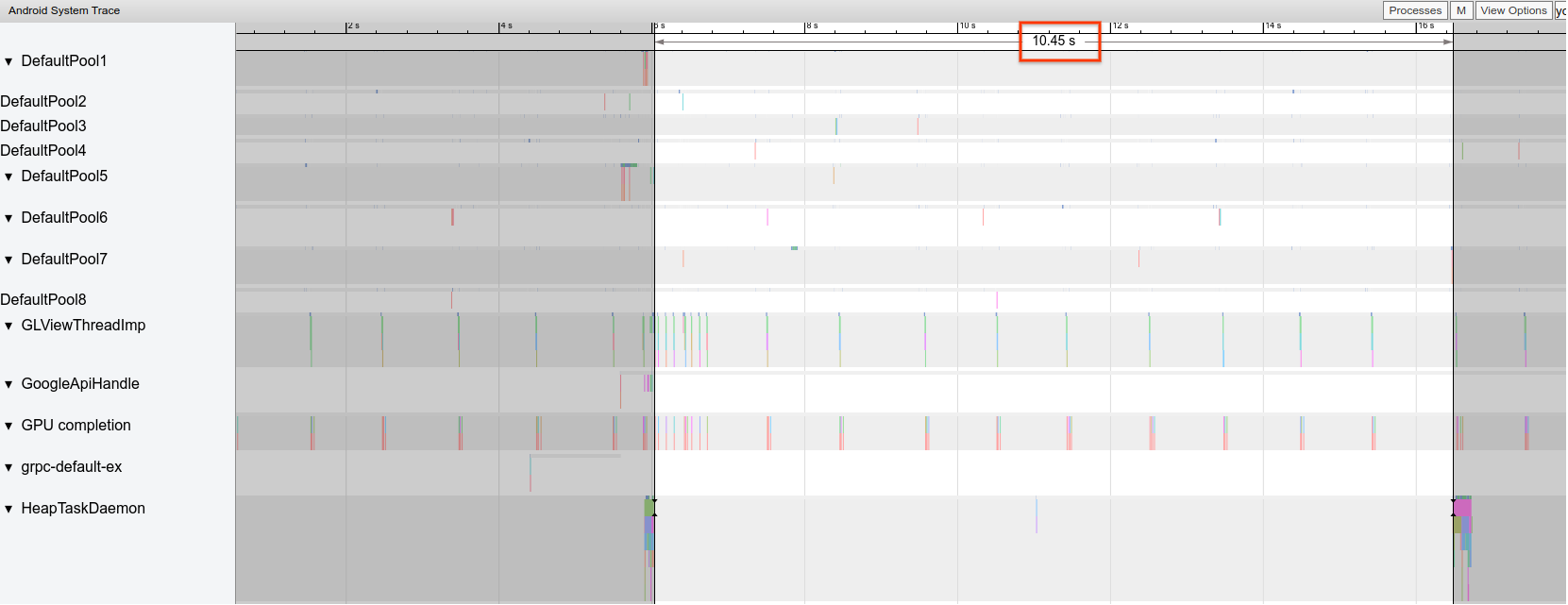The width and height of the screenshot is (1568, 605).
Task: Select the DefaultPool3 thread label
Action: 43,126
